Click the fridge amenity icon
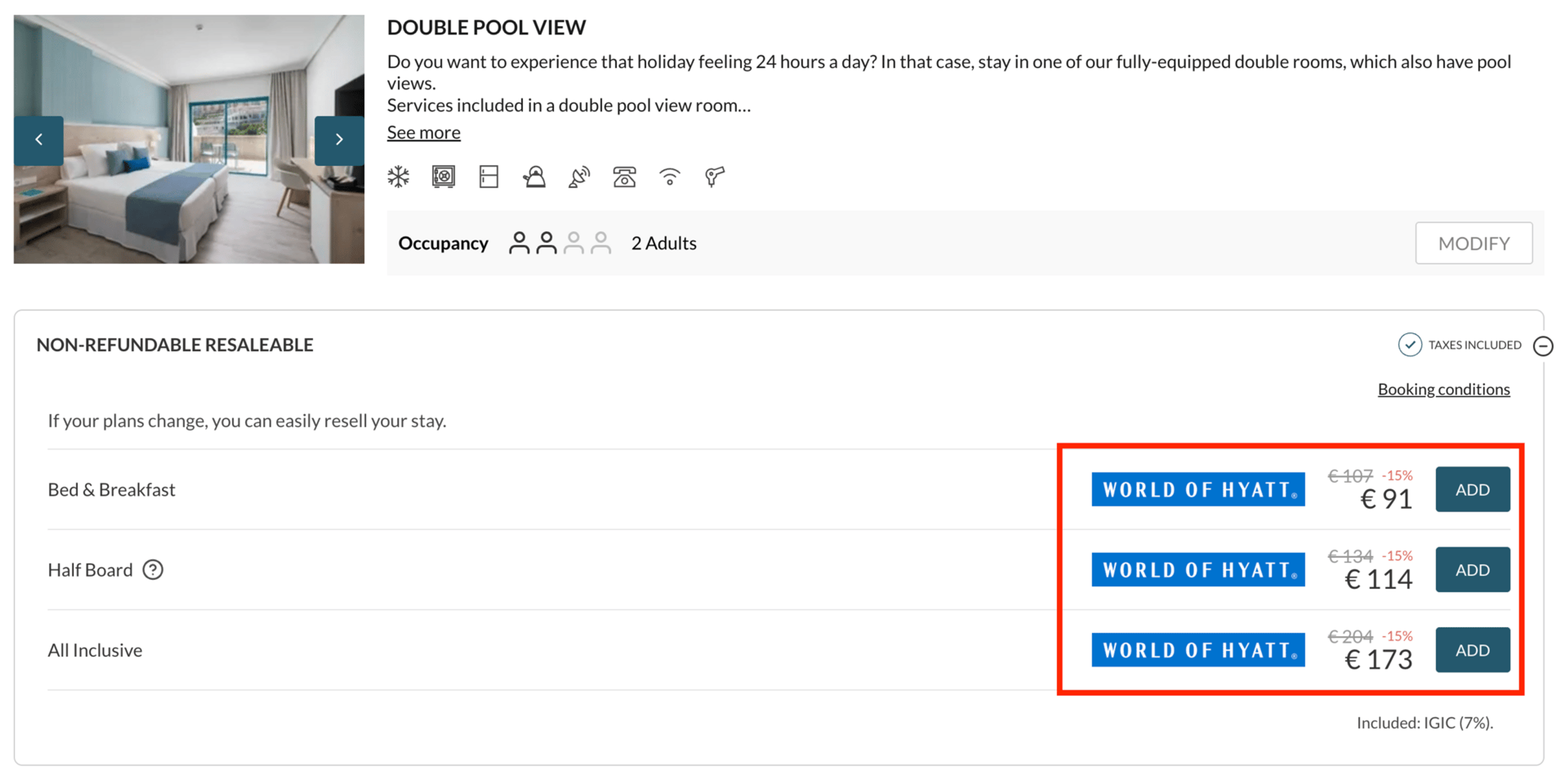The image size is (1568, 778). 489,177
